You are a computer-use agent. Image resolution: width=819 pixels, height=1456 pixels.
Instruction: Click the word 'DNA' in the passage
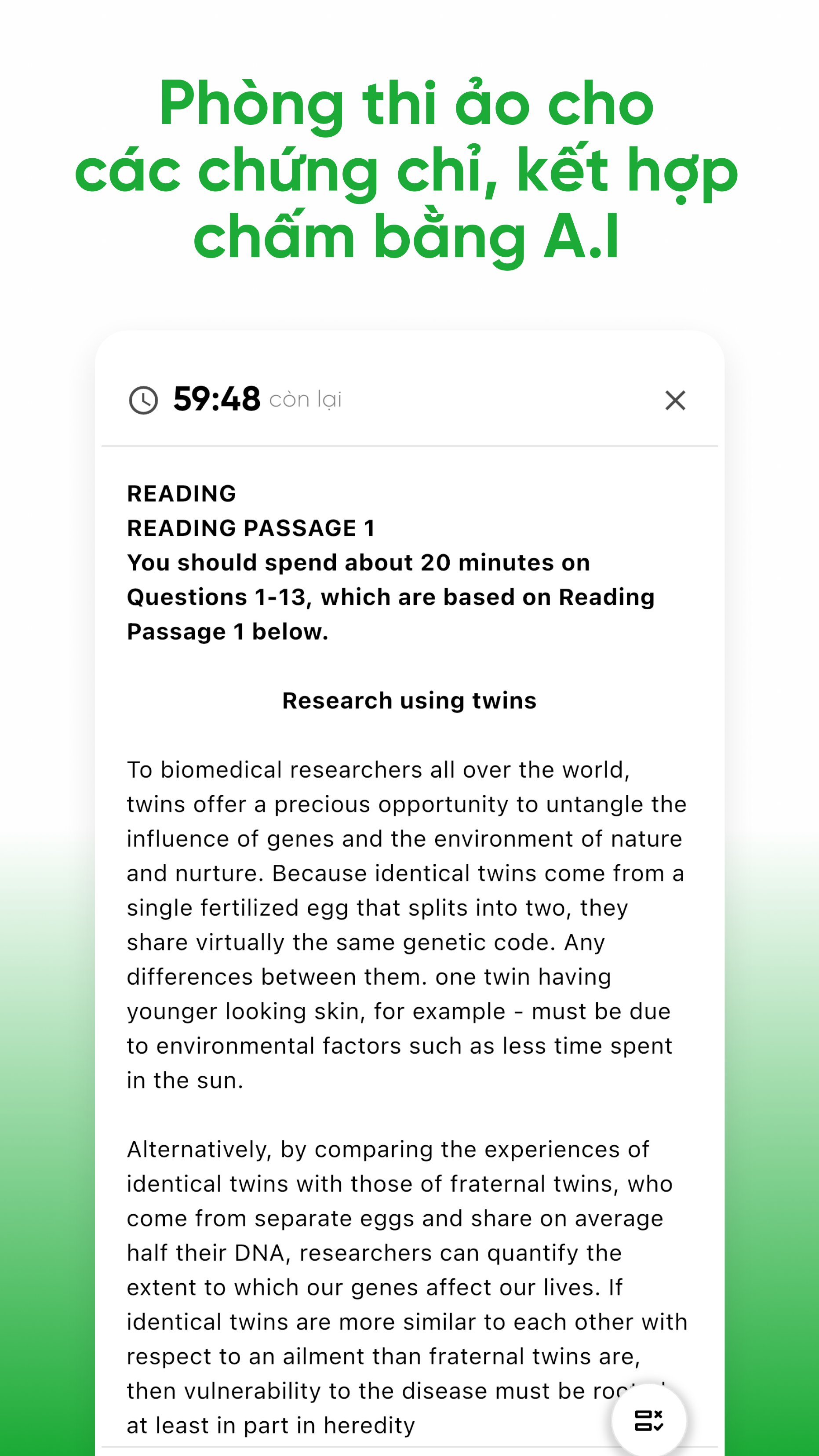[262, 1253]
